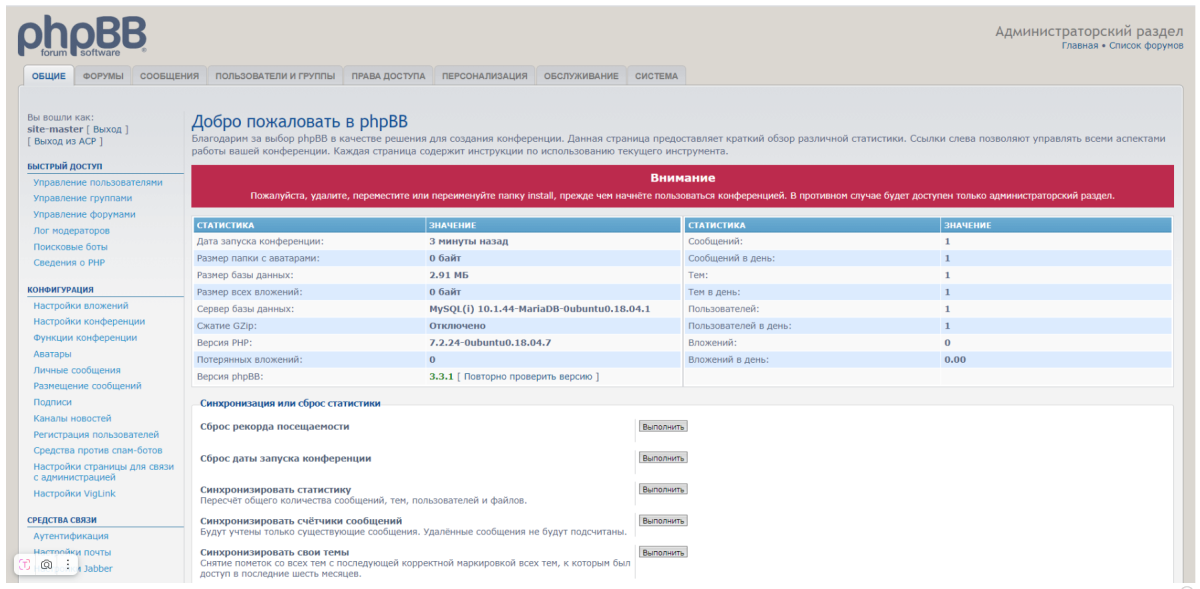Open the Список форумов link

(1146, 46)
